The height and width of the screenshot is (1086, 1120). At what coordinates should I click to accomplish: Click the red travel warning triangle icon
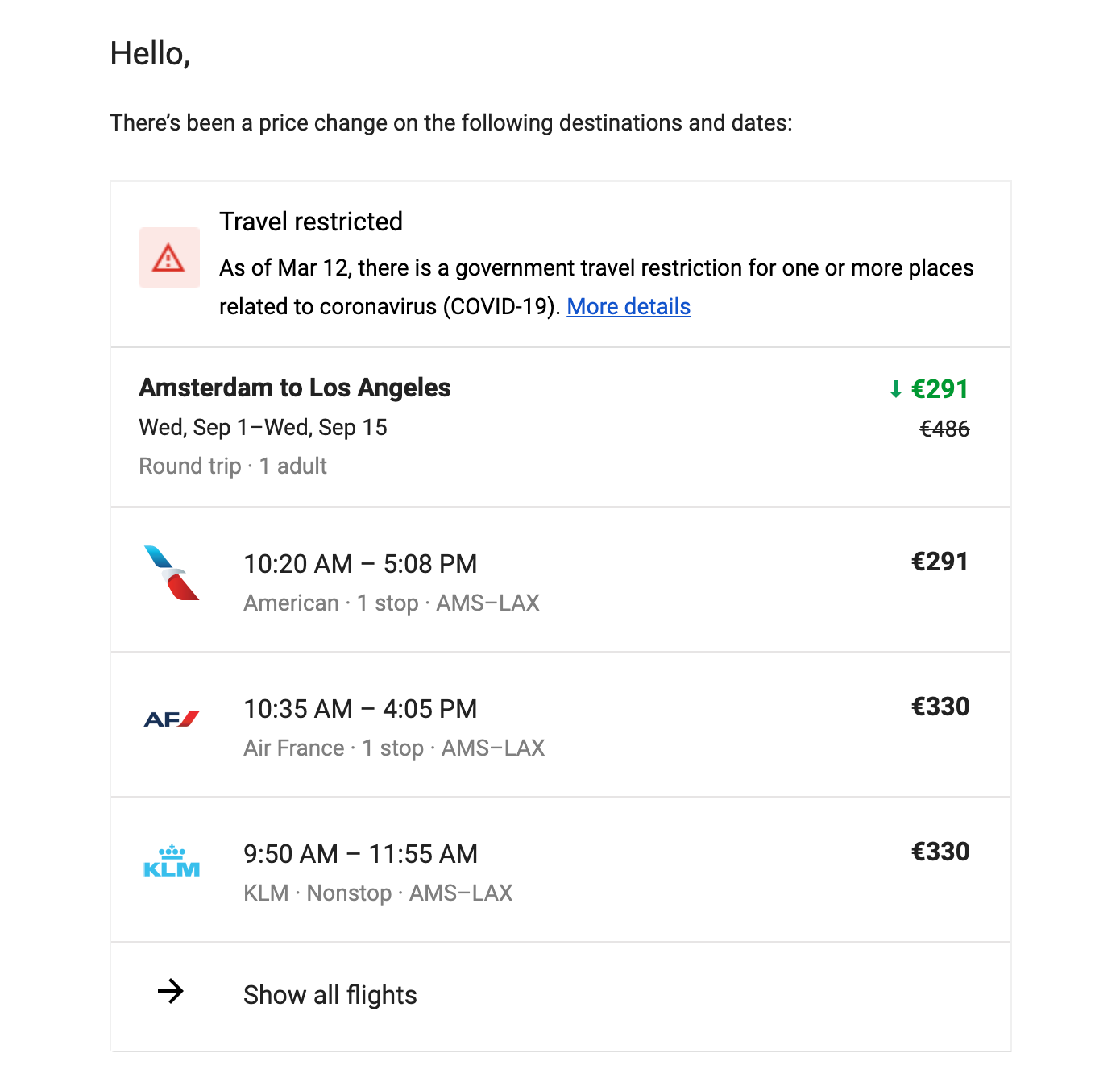pyautogui.click(x=168, y=258)
